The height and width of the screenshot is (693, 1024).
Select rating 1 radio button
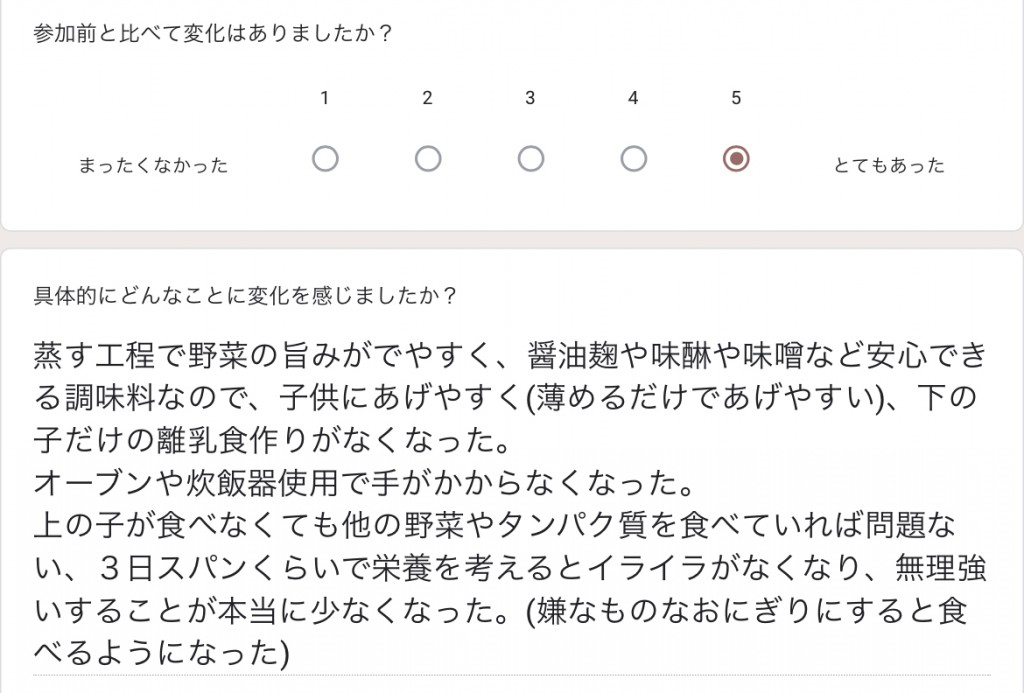click(x=325, y=159)
